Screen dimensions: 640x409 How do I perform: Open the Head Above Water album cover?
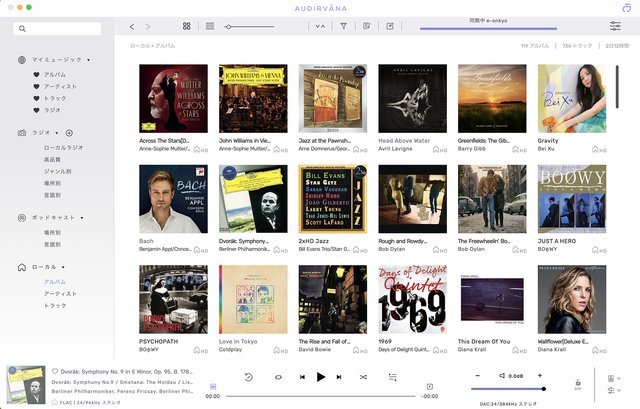[x=412, y=99]
